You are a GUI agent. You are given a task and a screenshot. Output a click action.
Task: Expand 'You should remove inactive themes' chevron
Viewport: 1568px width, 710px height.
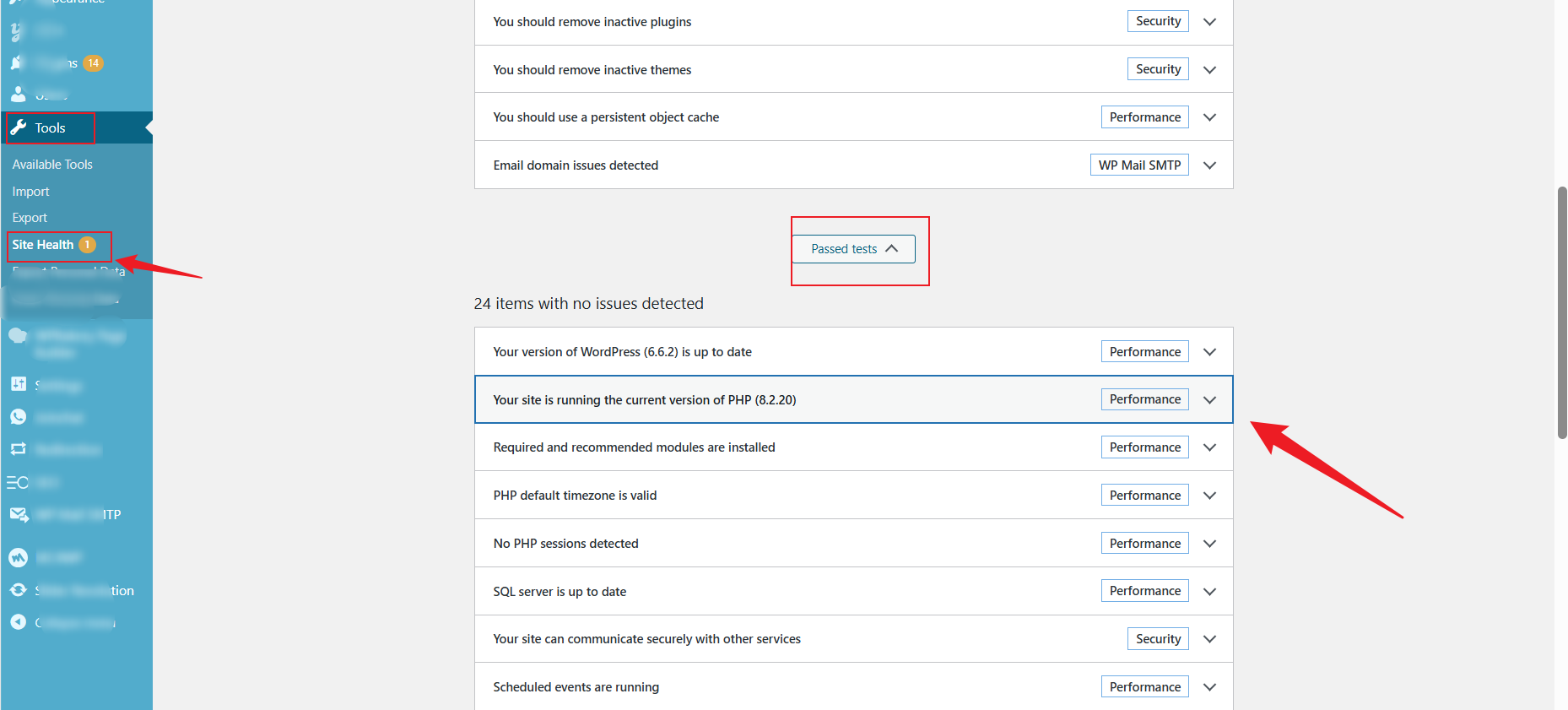(1209, 70)
